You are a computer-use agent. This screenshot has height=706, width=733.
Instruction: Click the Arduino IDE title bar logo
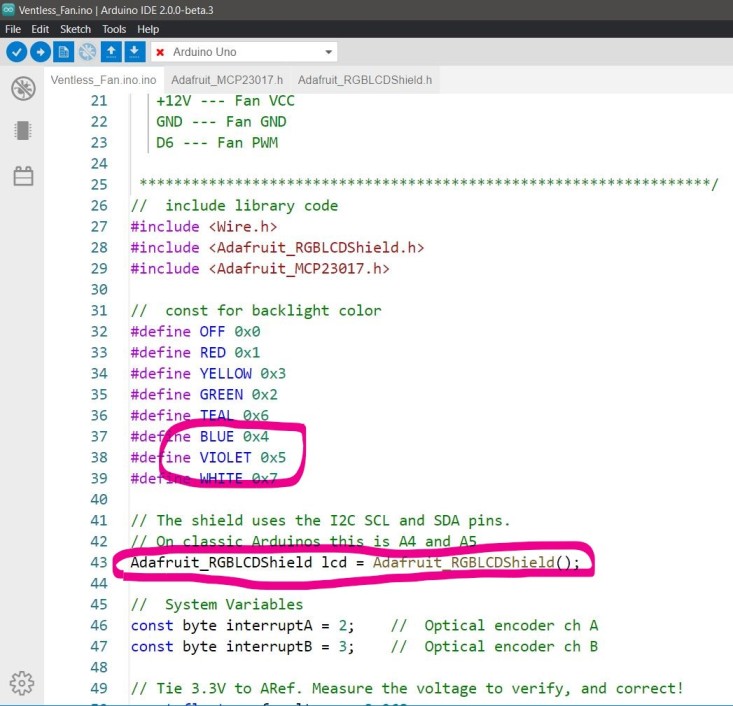[8, 9]
